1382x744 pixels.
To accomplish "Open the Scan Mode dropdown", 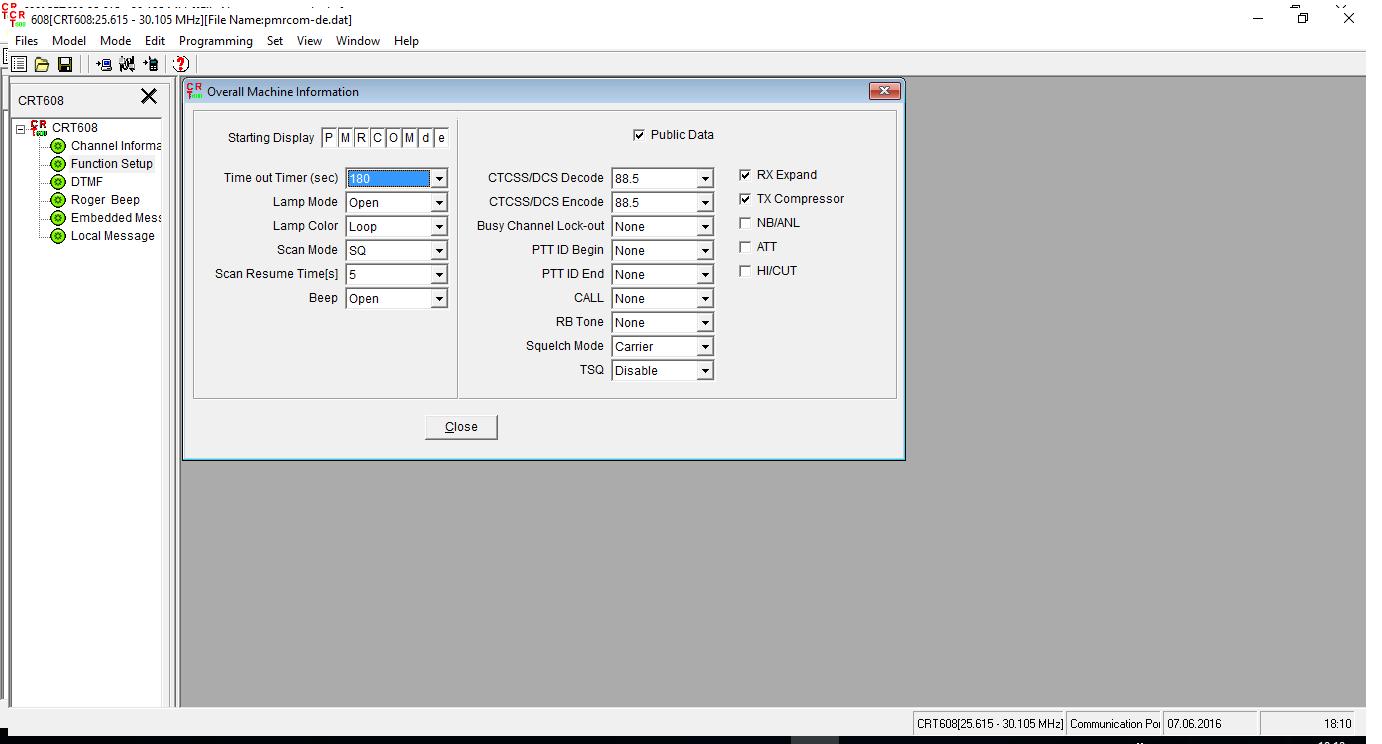I will 438,251.
